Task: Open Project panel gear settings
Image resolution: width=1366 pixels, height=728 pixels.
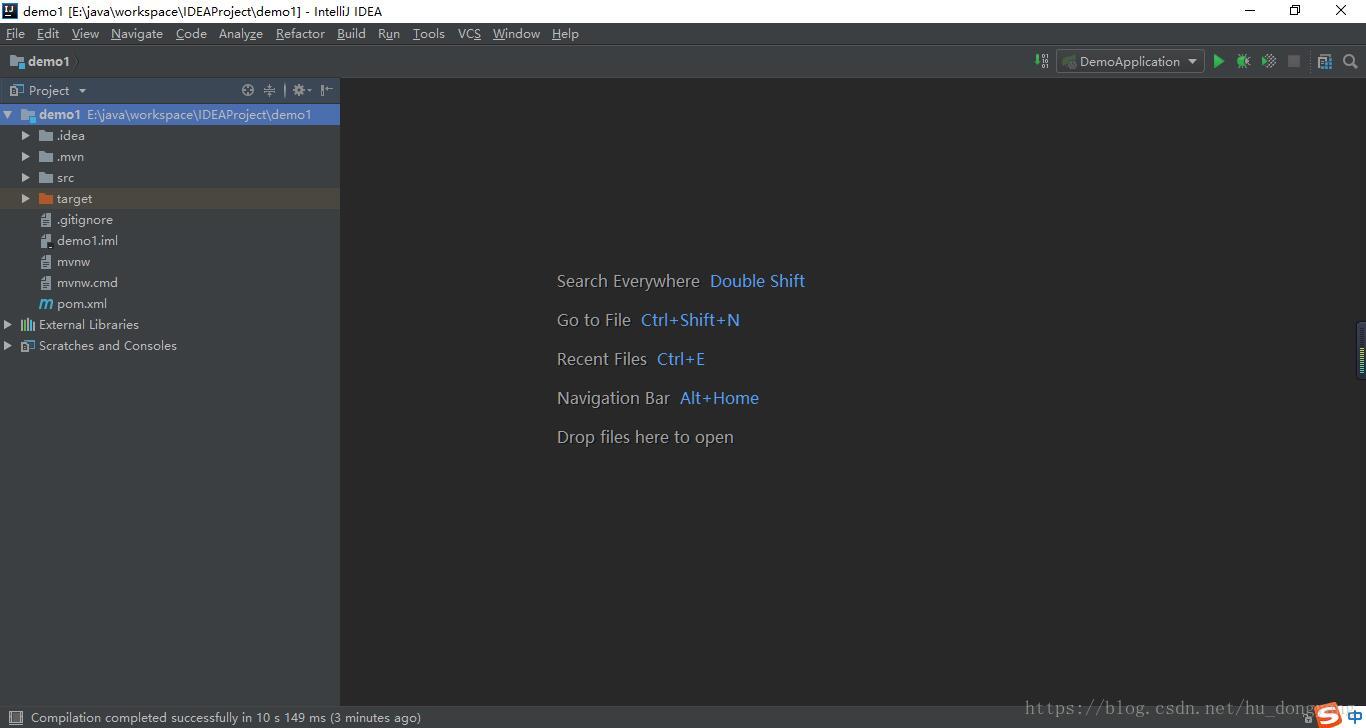Action: [x=301, y=90]
